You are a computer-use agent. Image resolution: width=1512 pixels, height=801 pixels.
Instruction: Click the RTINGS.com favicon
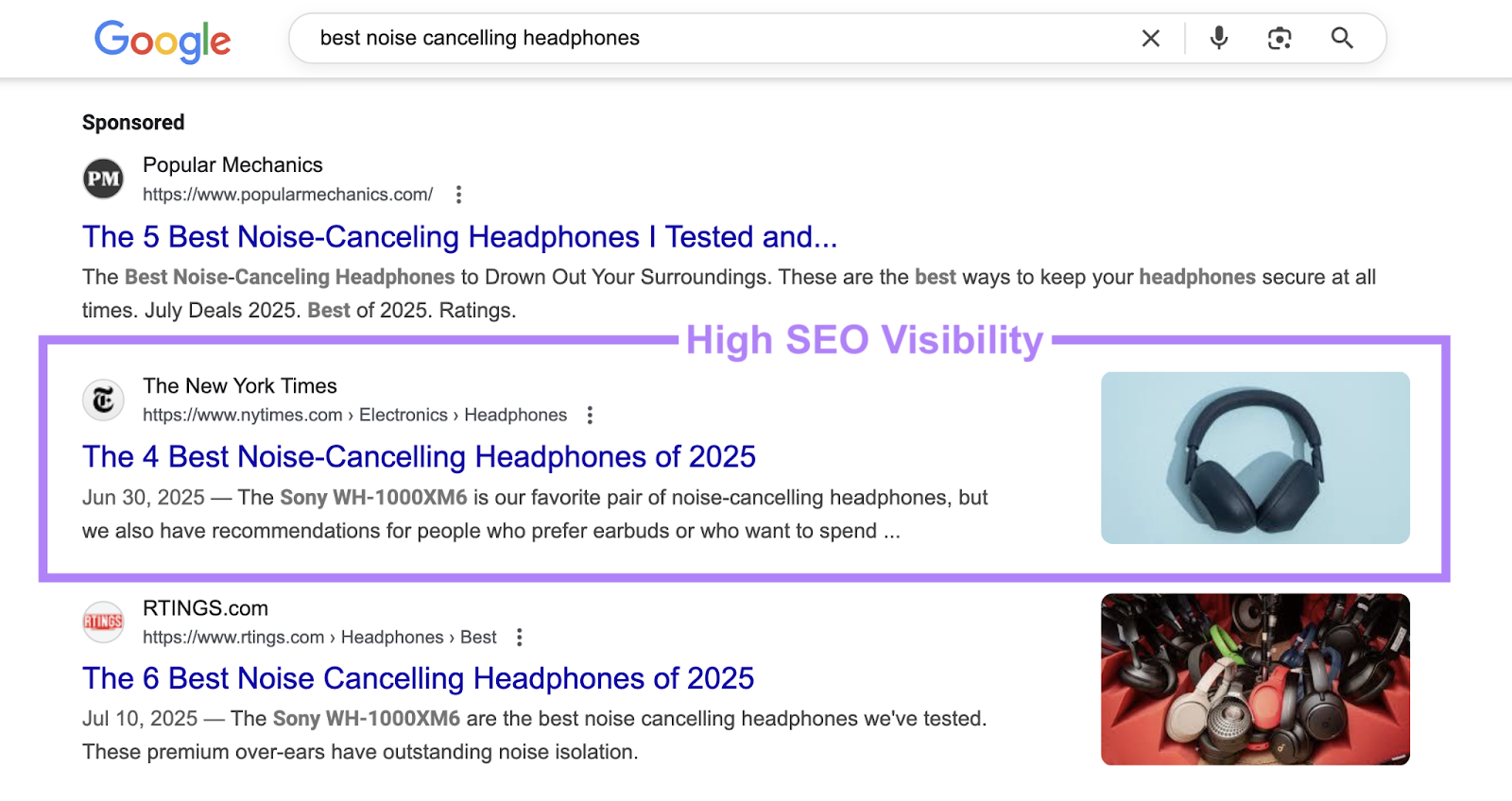(x=103, y=622)
